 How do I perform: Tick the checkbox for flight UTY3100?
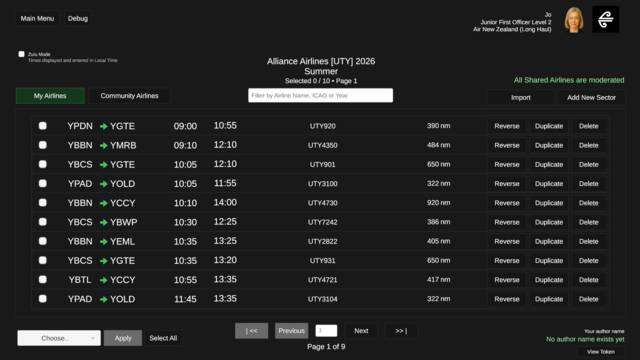coord(42,183)
